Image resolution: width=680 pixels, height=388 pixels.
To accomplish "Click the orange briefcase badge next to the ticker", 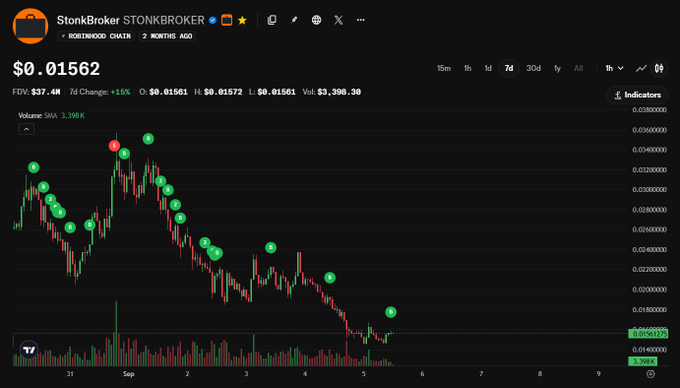I will 226,20.
